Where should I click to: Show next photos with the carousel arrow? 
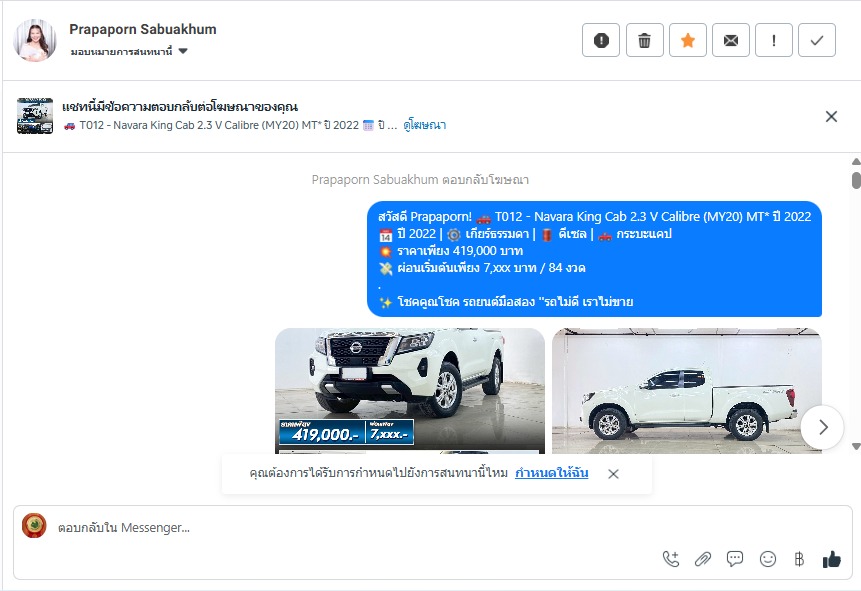822,427
